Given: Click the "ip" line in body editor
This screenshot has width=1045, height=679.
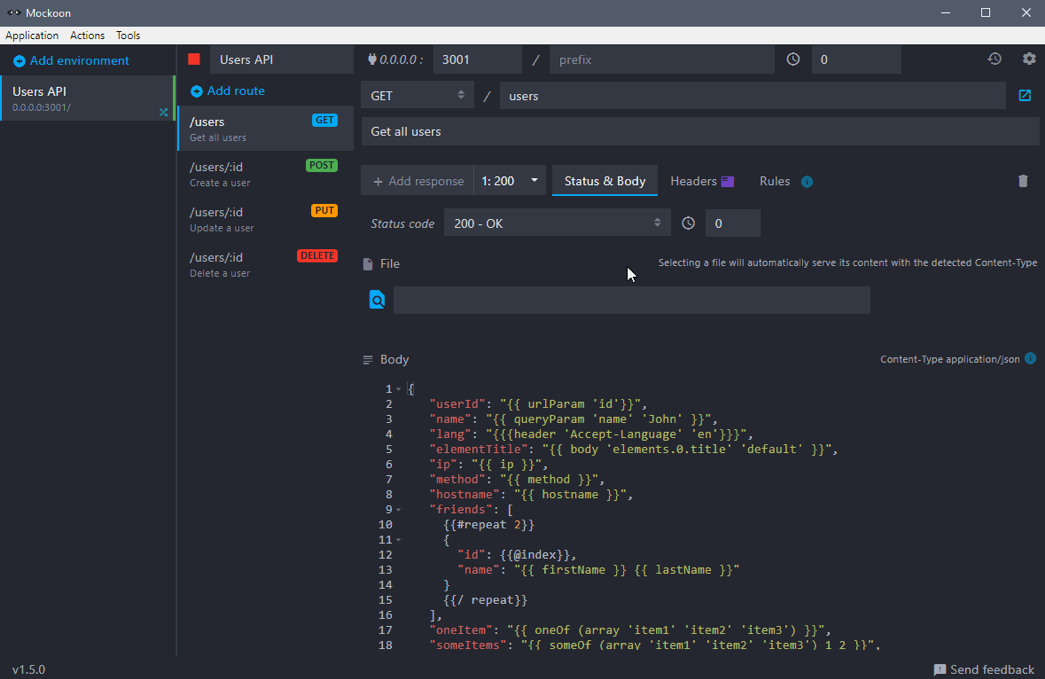Looking at the screenshot, I should pos(489,464).
